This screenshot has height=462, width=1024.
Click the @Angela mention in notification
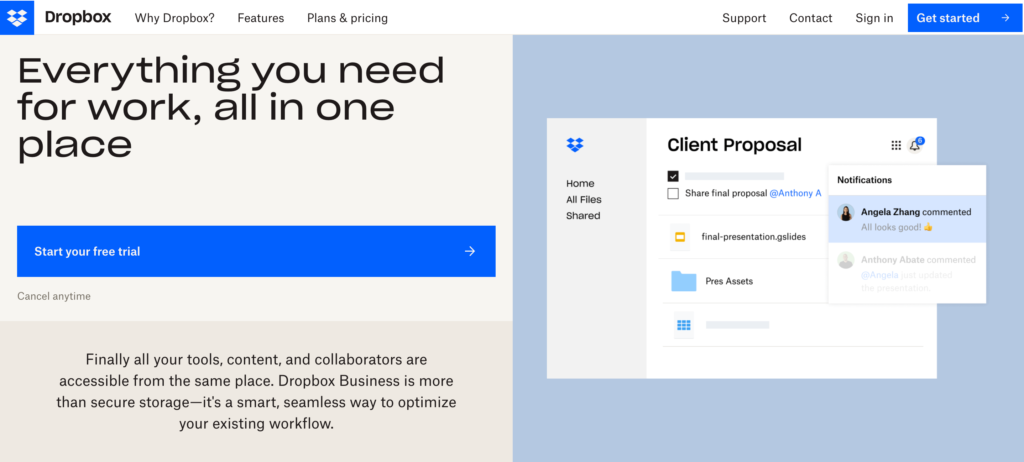pos(878,275)
